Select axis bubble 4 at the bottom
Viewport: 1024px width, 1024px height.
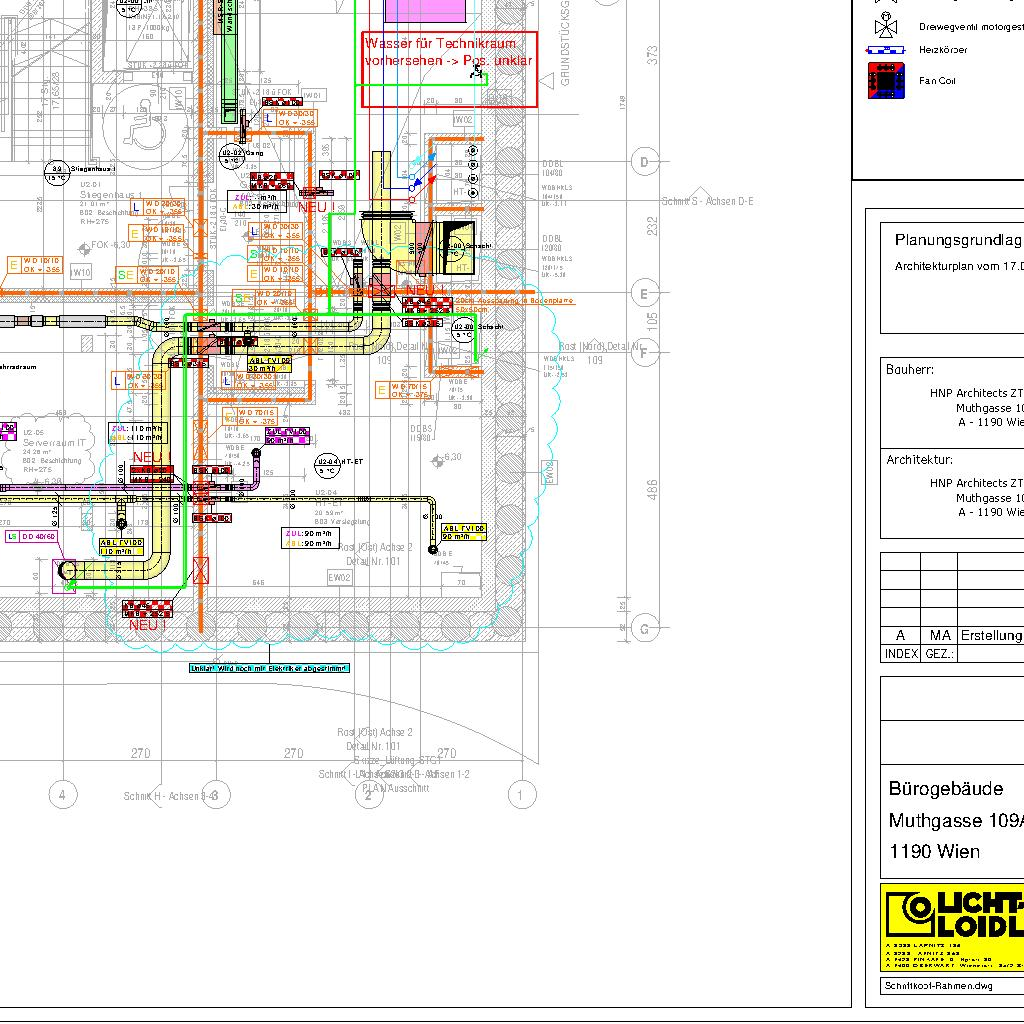(x=63, y=795)
